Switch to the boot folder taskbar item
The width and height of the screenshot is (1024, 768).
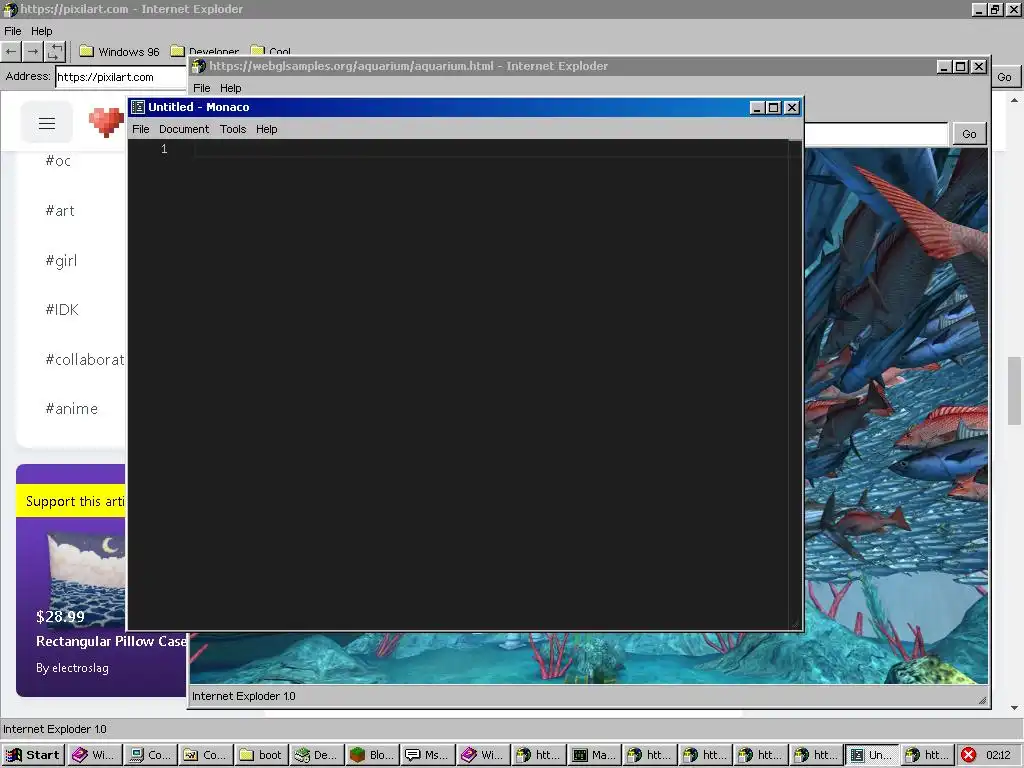261,755
